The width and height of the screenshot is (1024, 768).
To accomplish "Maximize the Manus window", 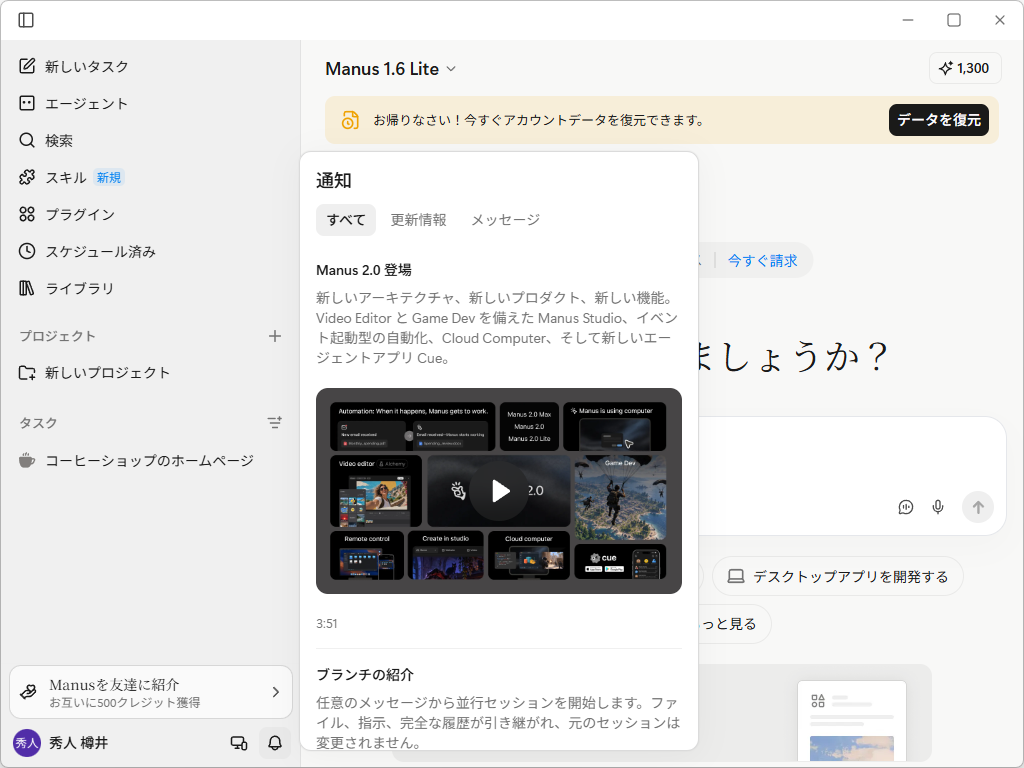I will (x=953, y=20).
